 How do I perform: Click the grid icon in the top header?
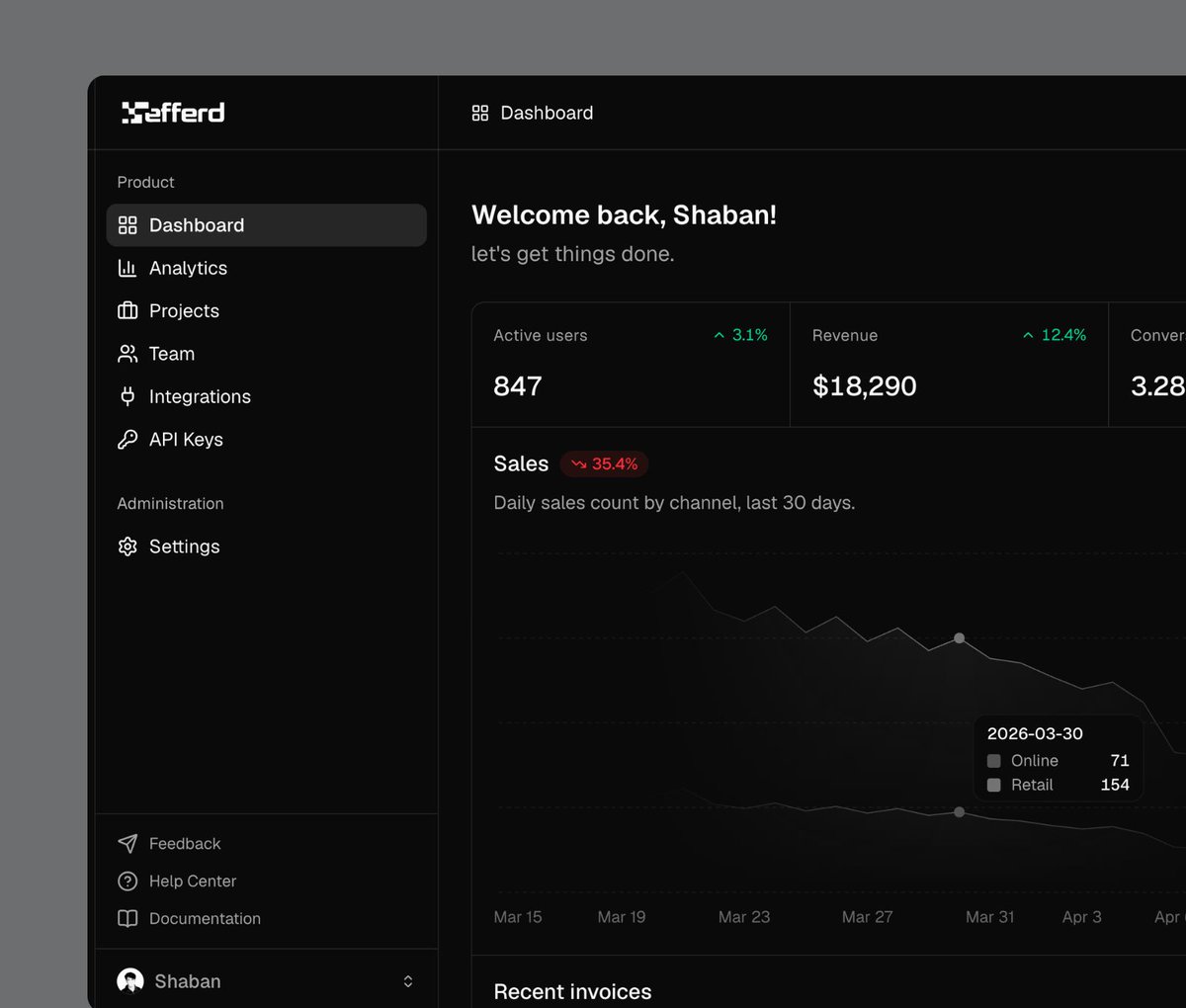480,113
